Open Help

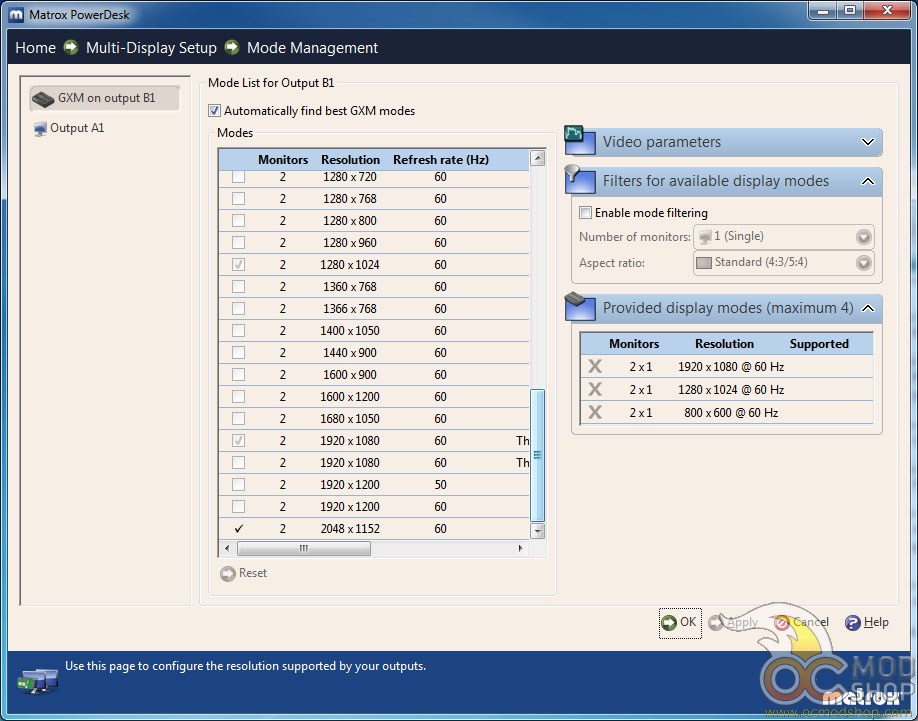[867, 623]
